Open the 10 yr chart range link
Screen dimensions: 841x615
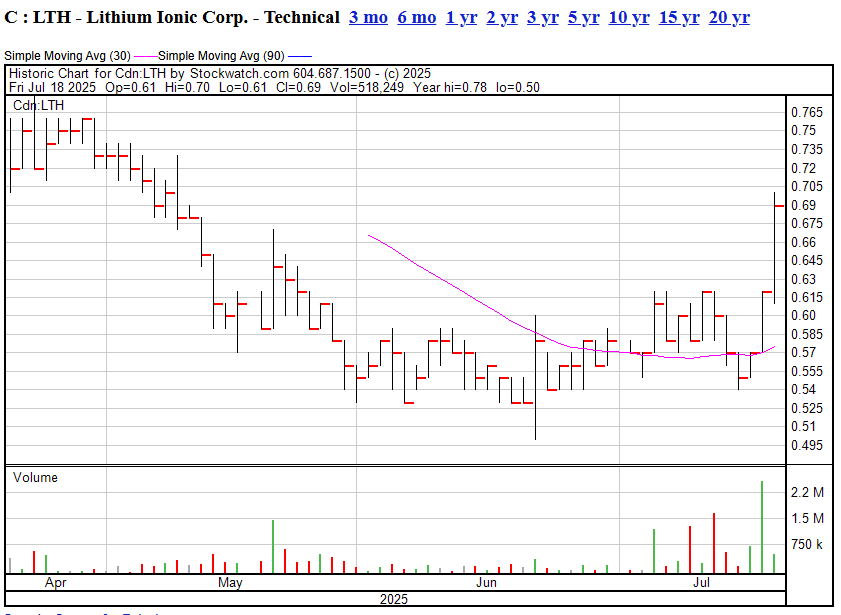tap(629, 18)
